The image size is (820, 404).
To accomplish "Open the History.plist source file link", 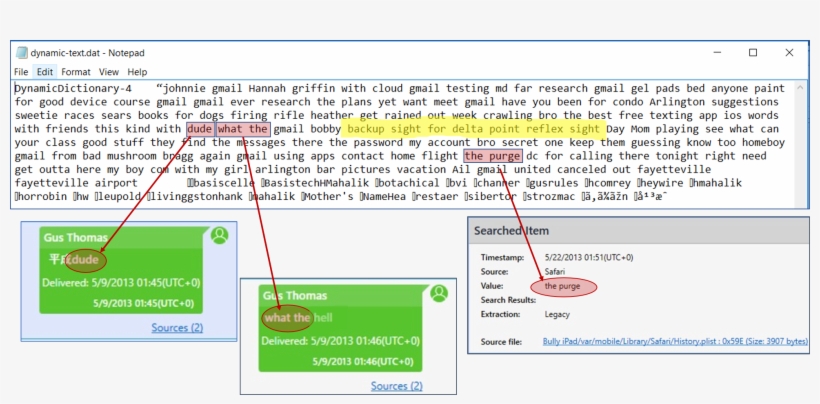I will (675, 342).
